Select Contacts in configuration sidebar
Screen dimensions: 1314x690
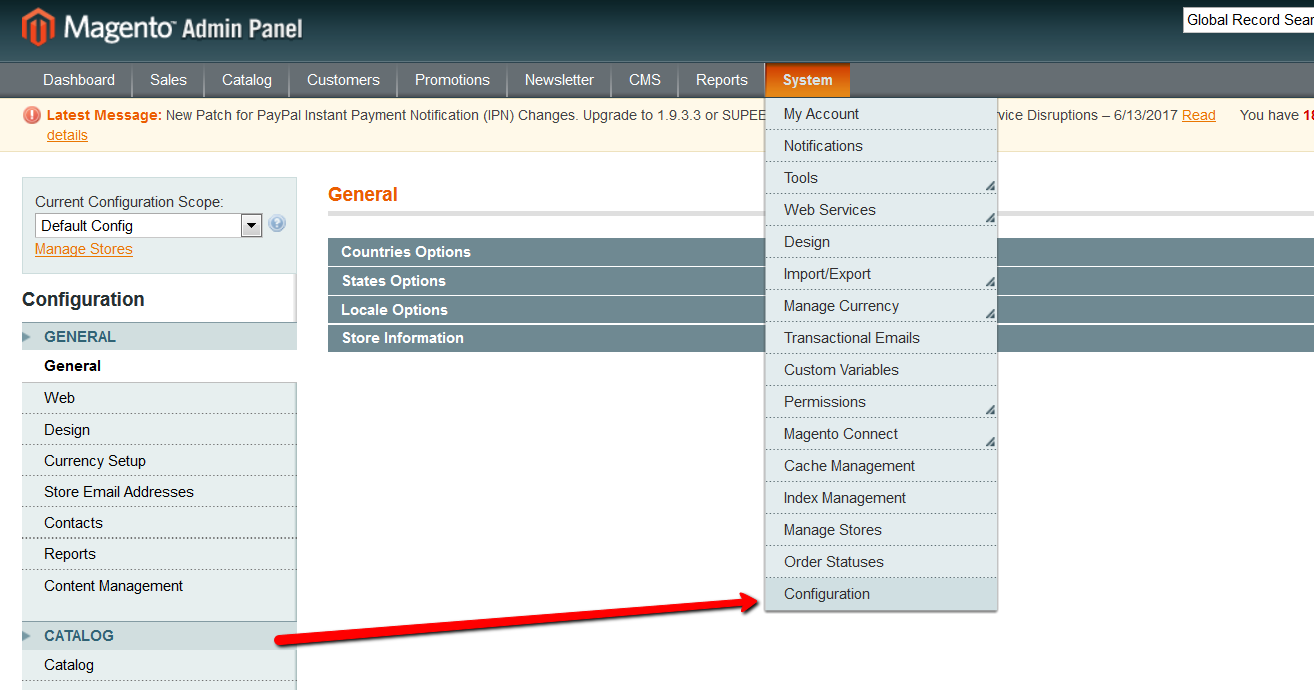(x=159, y=523)
